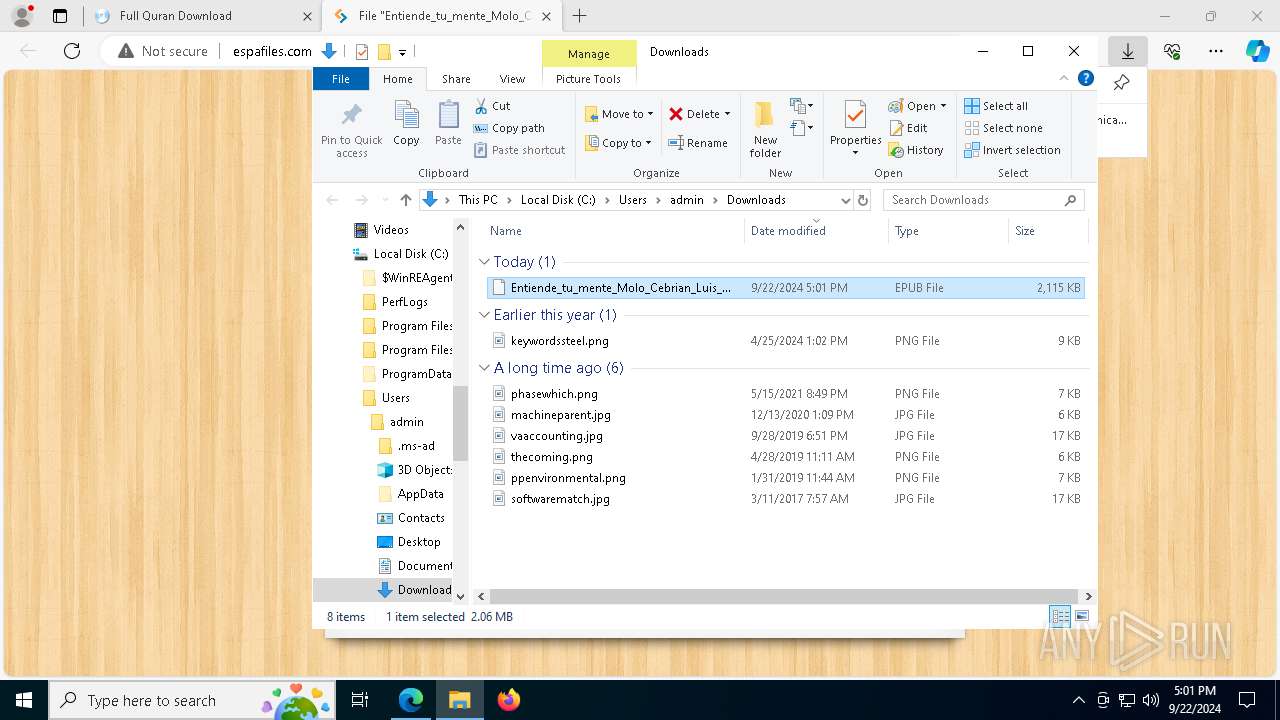Go up one folder level
Viewport: 1280px width, 720px height.
point(405,200)
